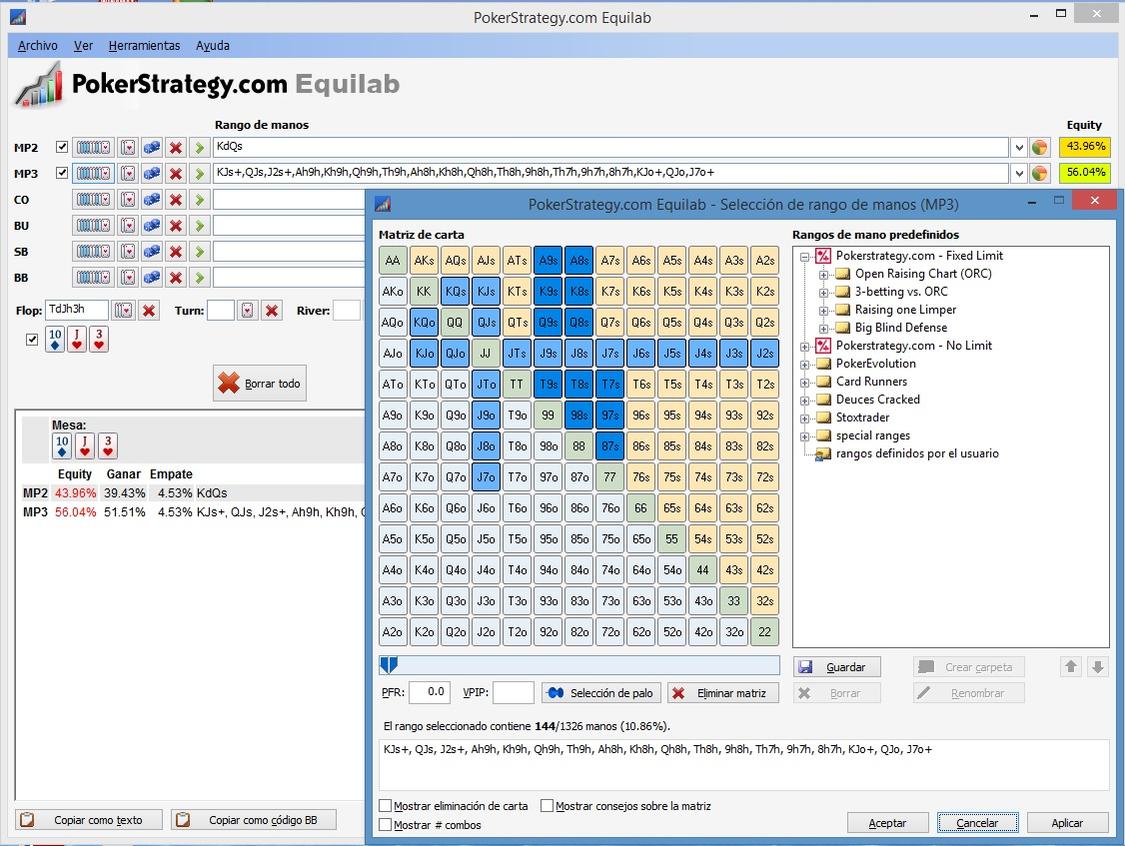
Task: Open MP2 equity pie chart icon
Action: tap(1039, 148)
